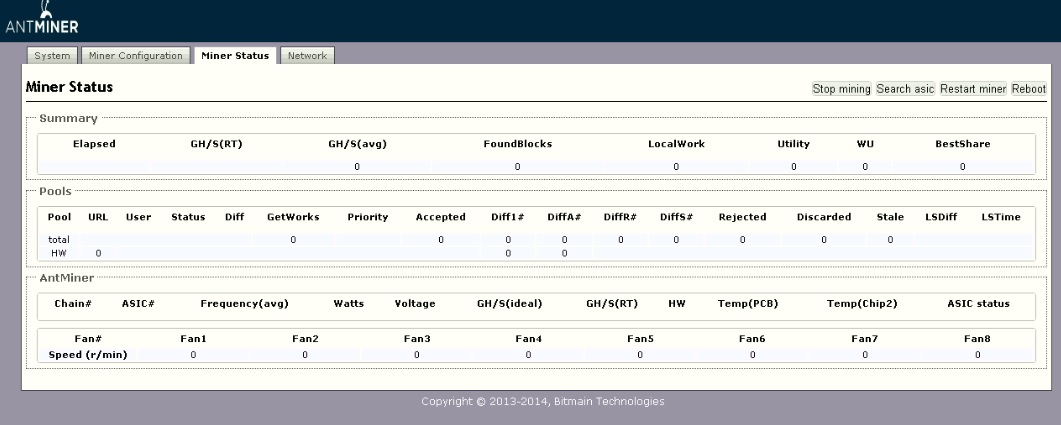Click the Stop mining button
This screenshot has height=425, width=1061.
841,89
